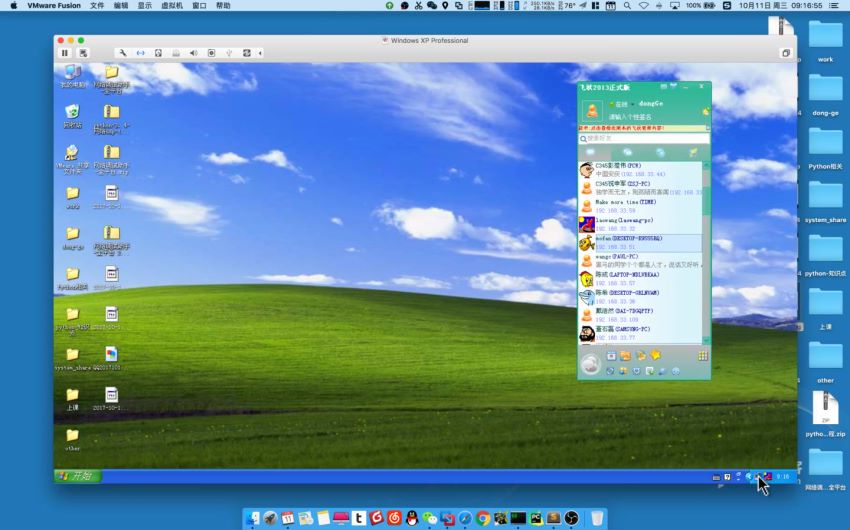The image size is (850, 530).
Task: Click the XP Start button
Action: (x=79, y=476)
